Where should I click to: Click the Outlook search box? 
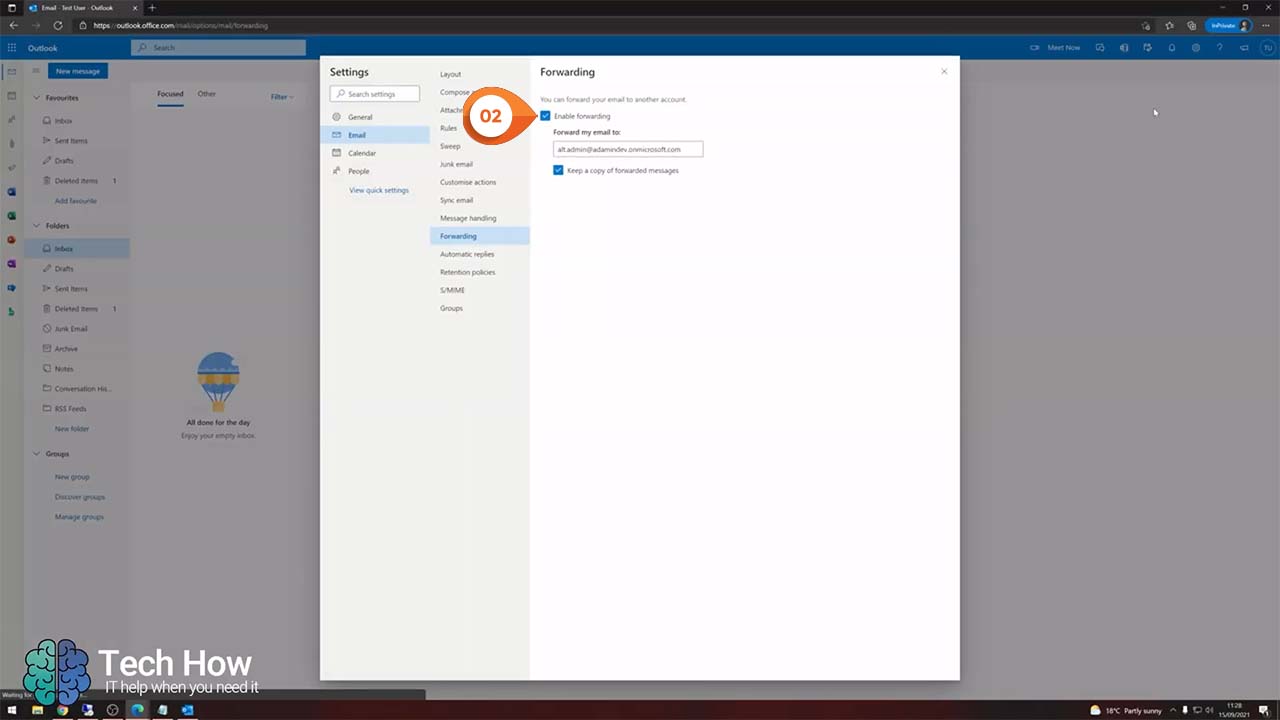coord(218,48)
